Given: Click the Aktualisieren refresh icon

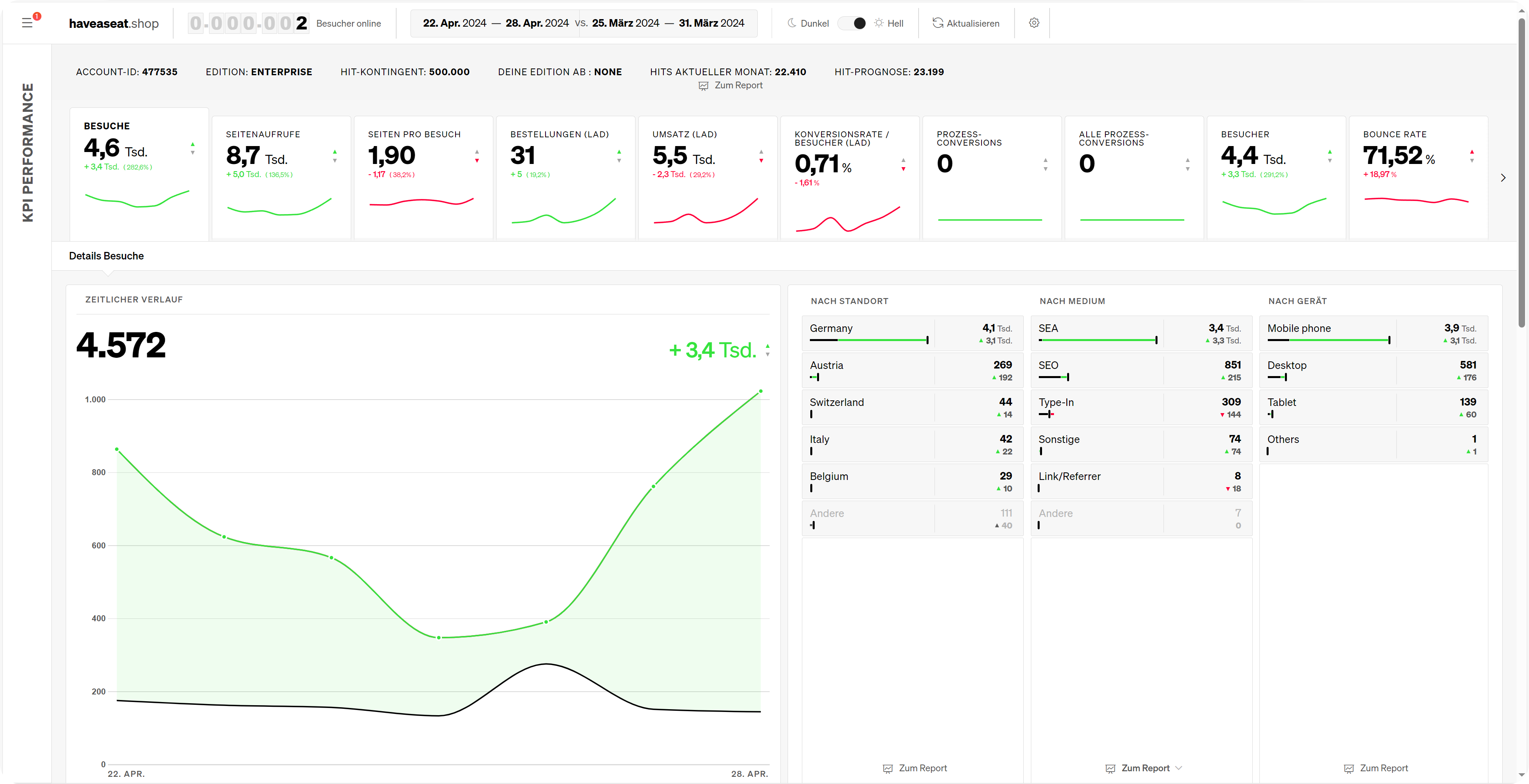Looking at the screenshot, I should tap(938, 23).
